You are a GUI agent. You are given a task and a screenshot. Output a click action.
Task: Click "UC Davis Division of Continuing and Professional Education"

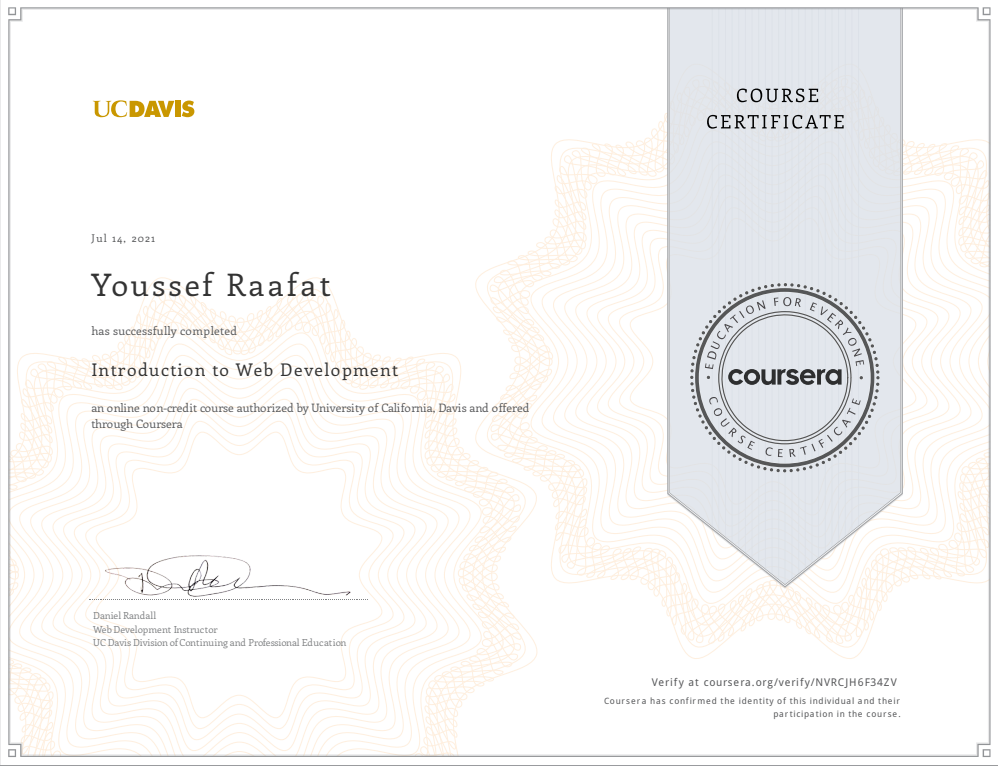220,642
